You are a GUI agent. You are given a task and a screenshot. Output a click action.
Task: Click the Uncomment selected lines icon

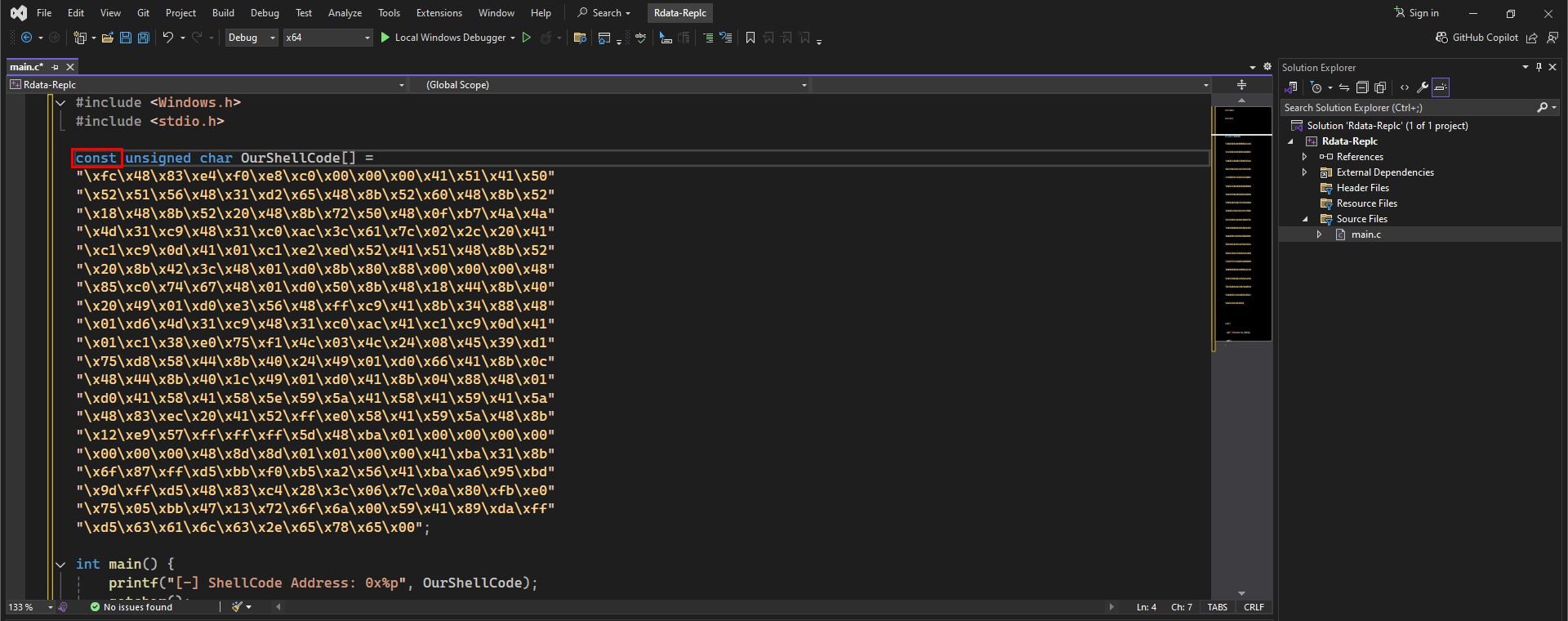(725, 38)
